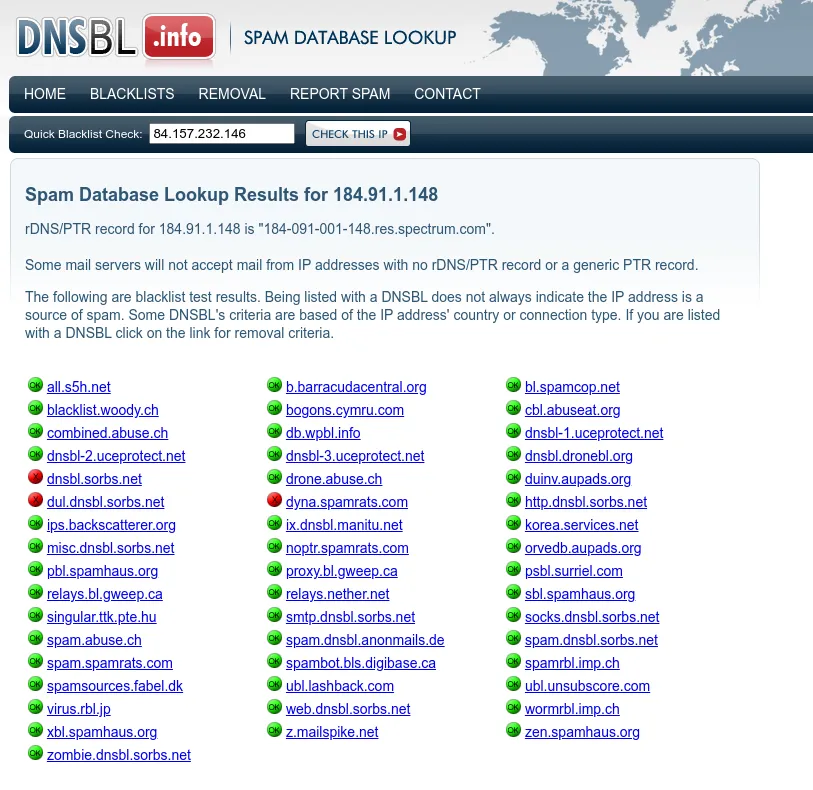This screenshot has height=790, width=813.
Task: Open the HOME menu item
Action: 45,94
